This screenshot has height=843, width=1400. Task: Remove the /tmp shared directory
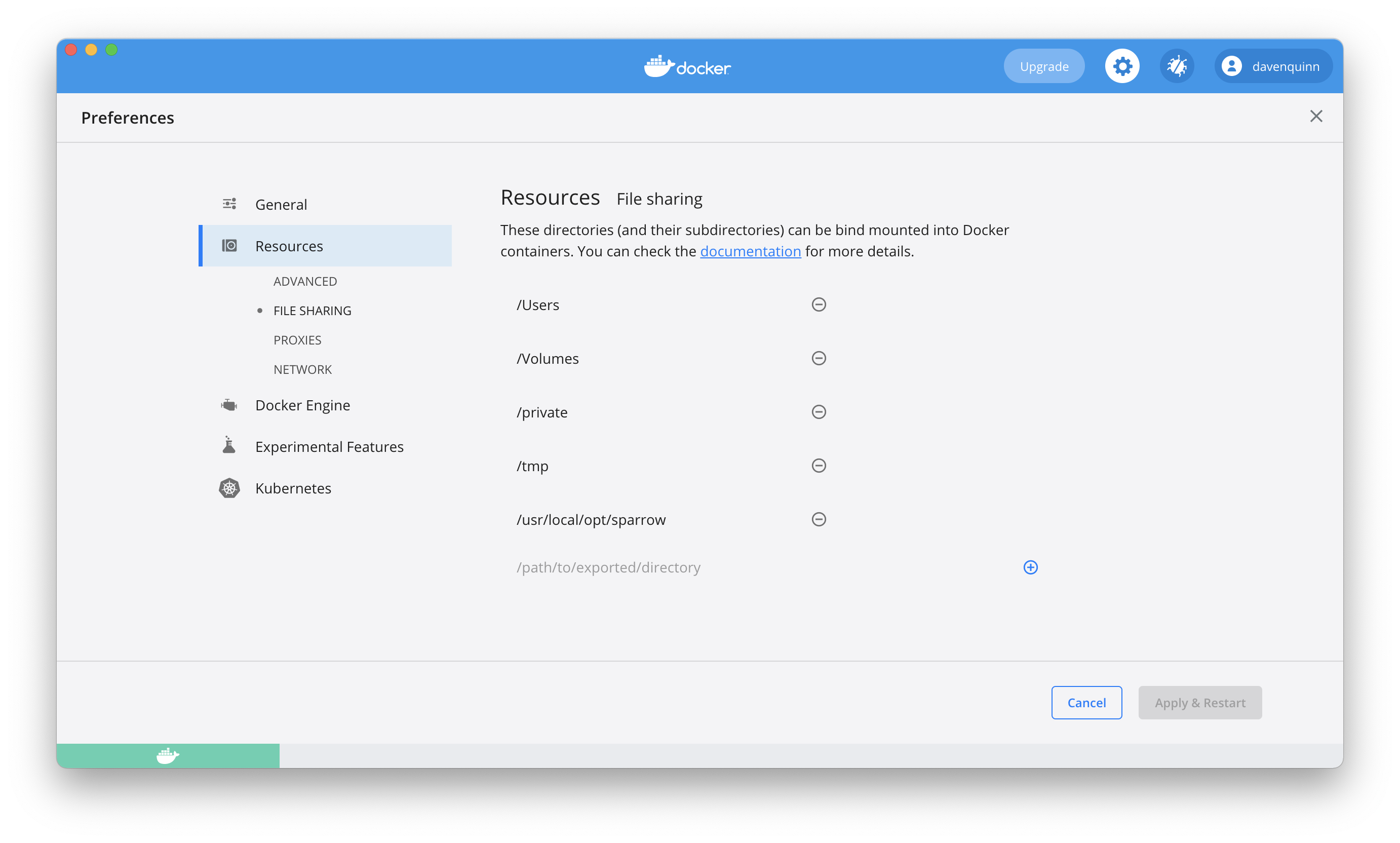[x=819, y=465]
